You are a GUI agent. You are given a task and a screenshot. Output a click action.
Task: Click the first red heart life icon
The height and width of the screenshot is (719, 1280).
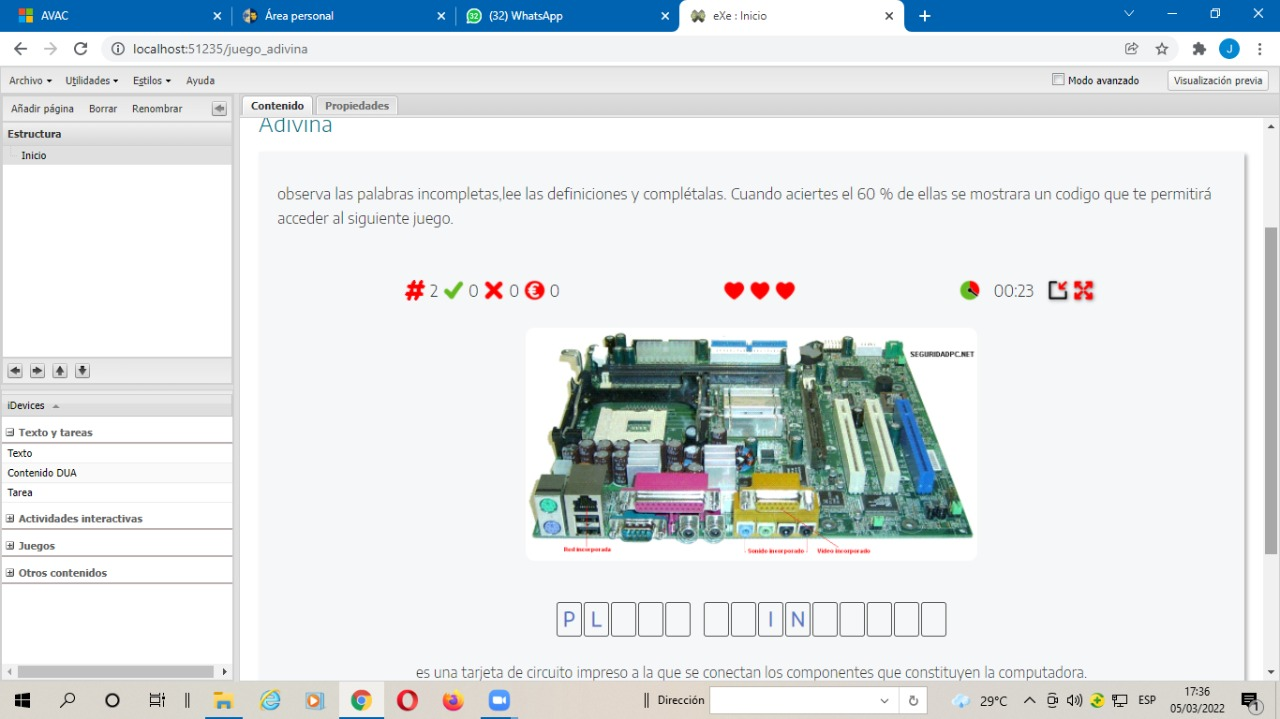point(734,291)
